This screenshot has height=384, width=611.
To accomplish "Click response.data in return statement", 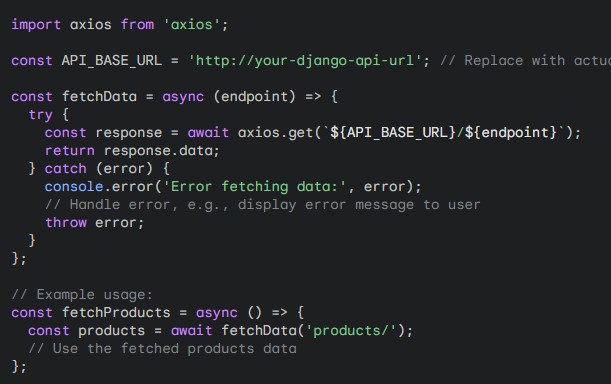I will [x=158, y=151].
